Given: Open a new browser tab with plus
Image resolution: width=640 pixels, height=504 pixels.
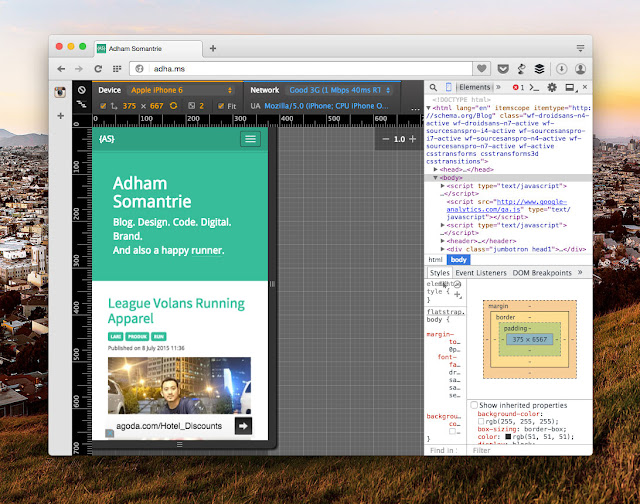Looking at the screenshot, I should 213,49.
